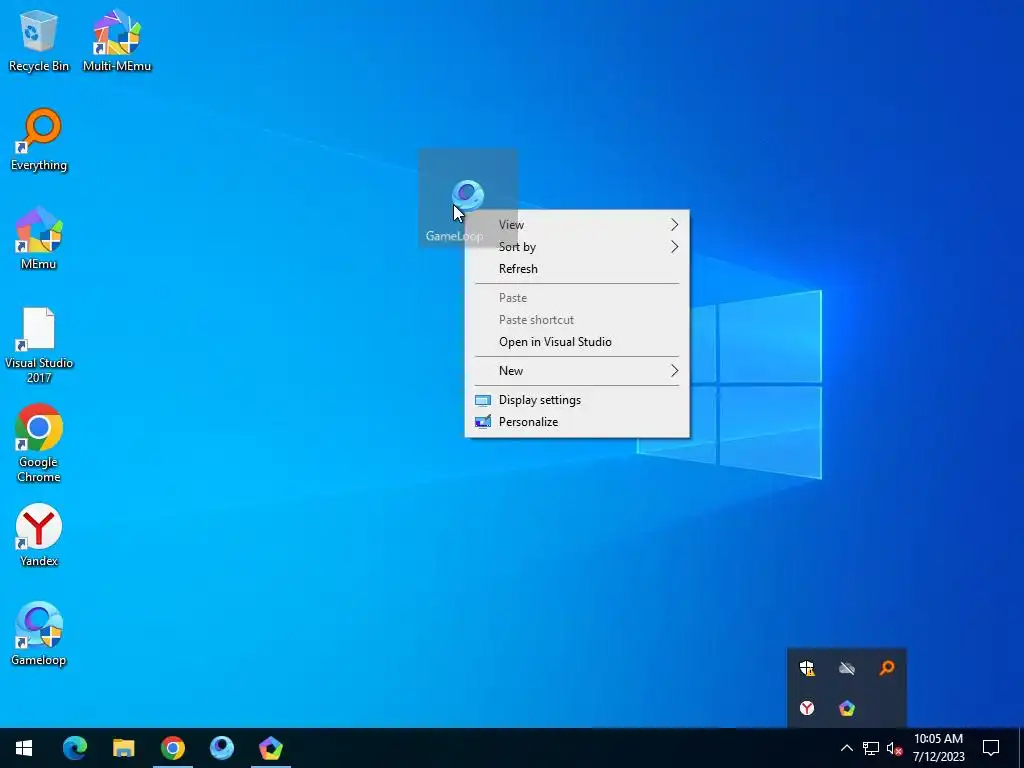Select Open in Visual Studio
1024x768 pixels.
577,342
